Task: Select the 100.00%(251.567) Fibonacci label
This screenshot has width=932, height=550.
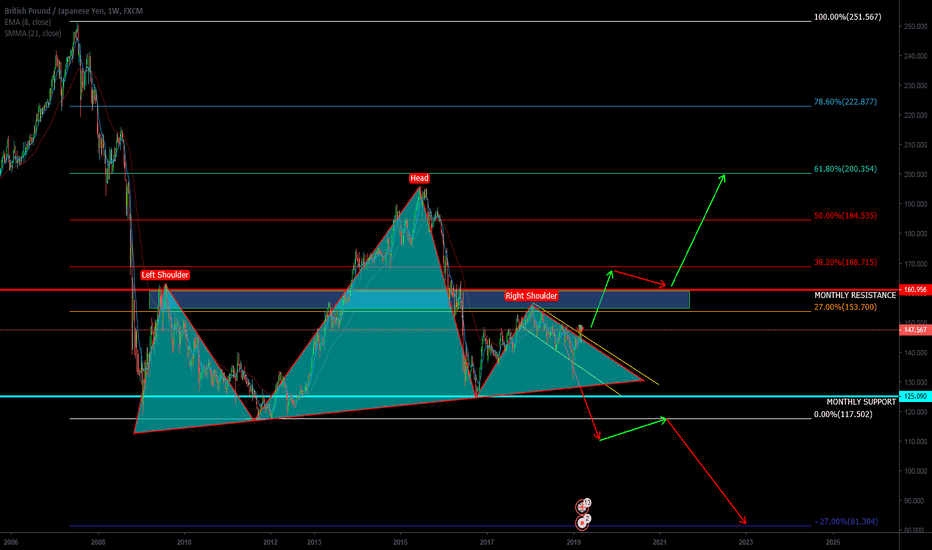Action: (848, 17)
